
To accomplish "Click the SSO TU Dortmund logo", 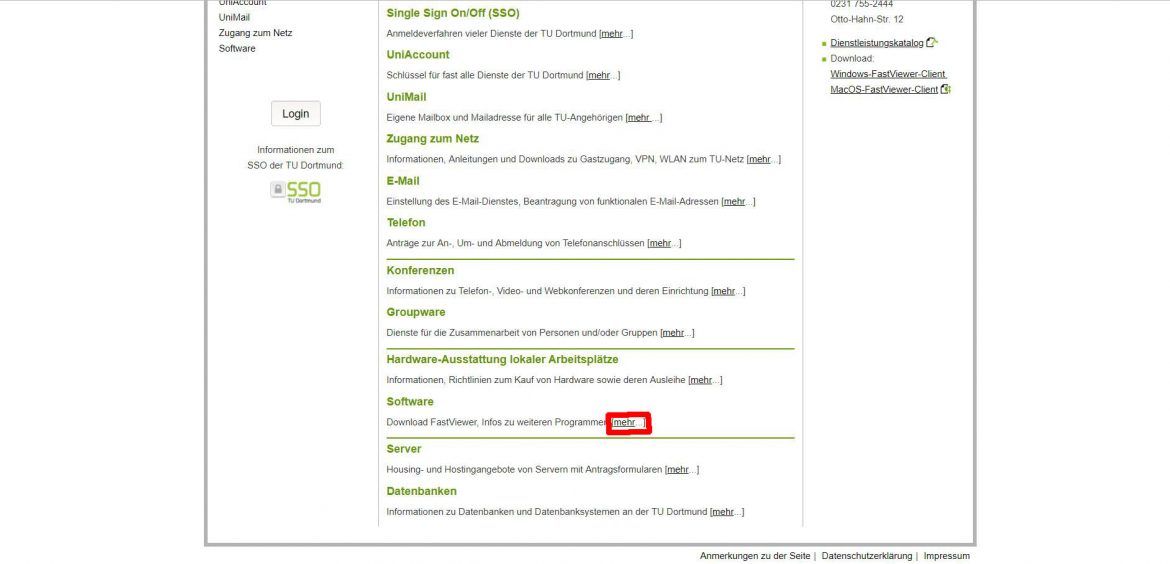I will [x=295, y=191].
